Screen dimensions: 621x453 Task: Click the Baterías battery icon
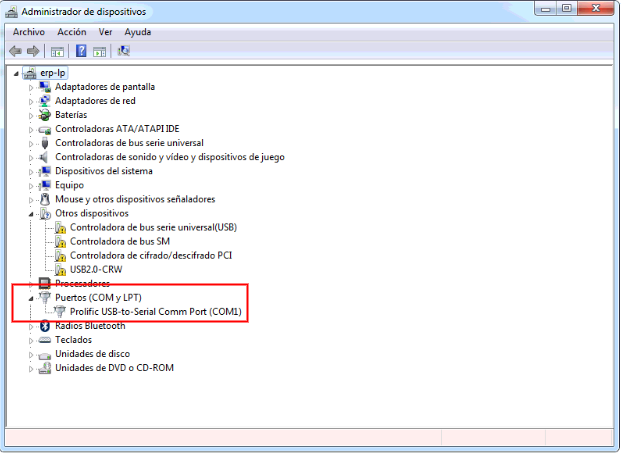click(45, 115)
